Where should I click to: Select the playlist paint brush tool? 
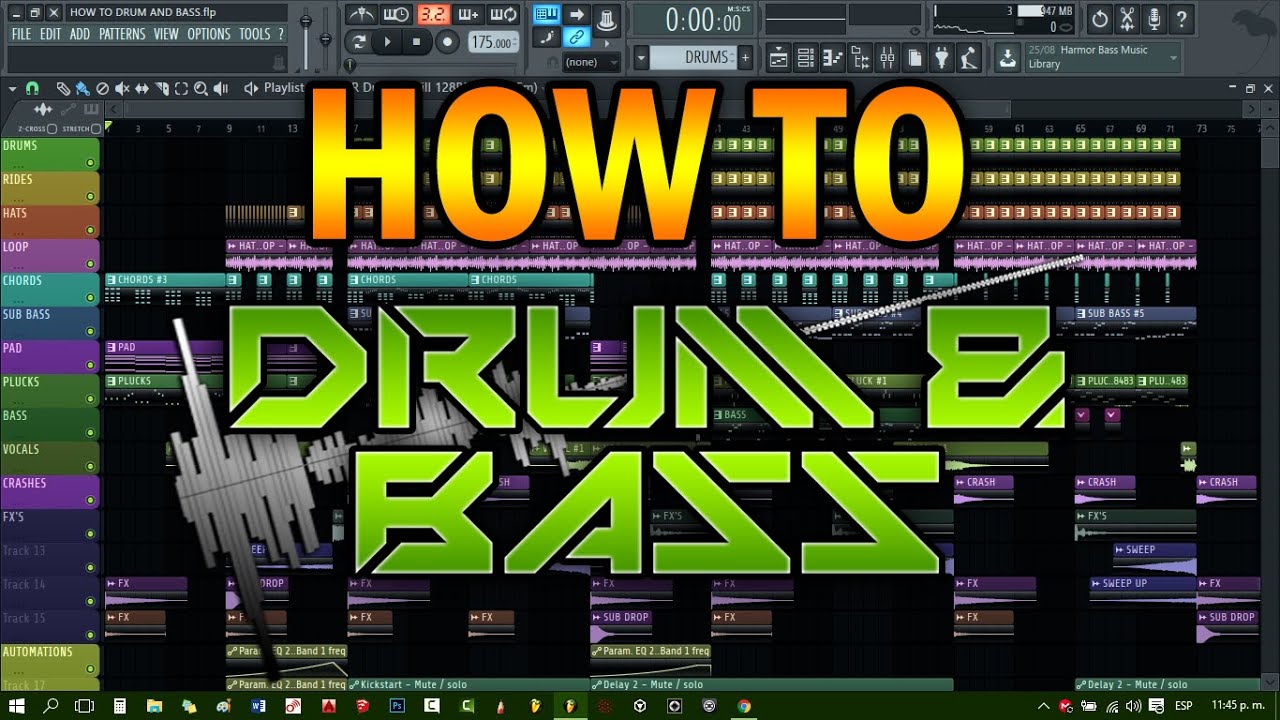[x=82, y=88]
